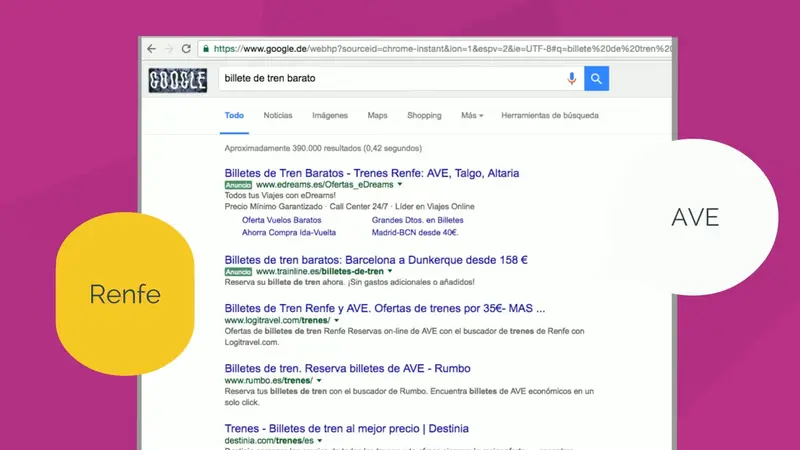
Task: Expand the arrow next to the edreams.es URL
Action: click(400, 184)
